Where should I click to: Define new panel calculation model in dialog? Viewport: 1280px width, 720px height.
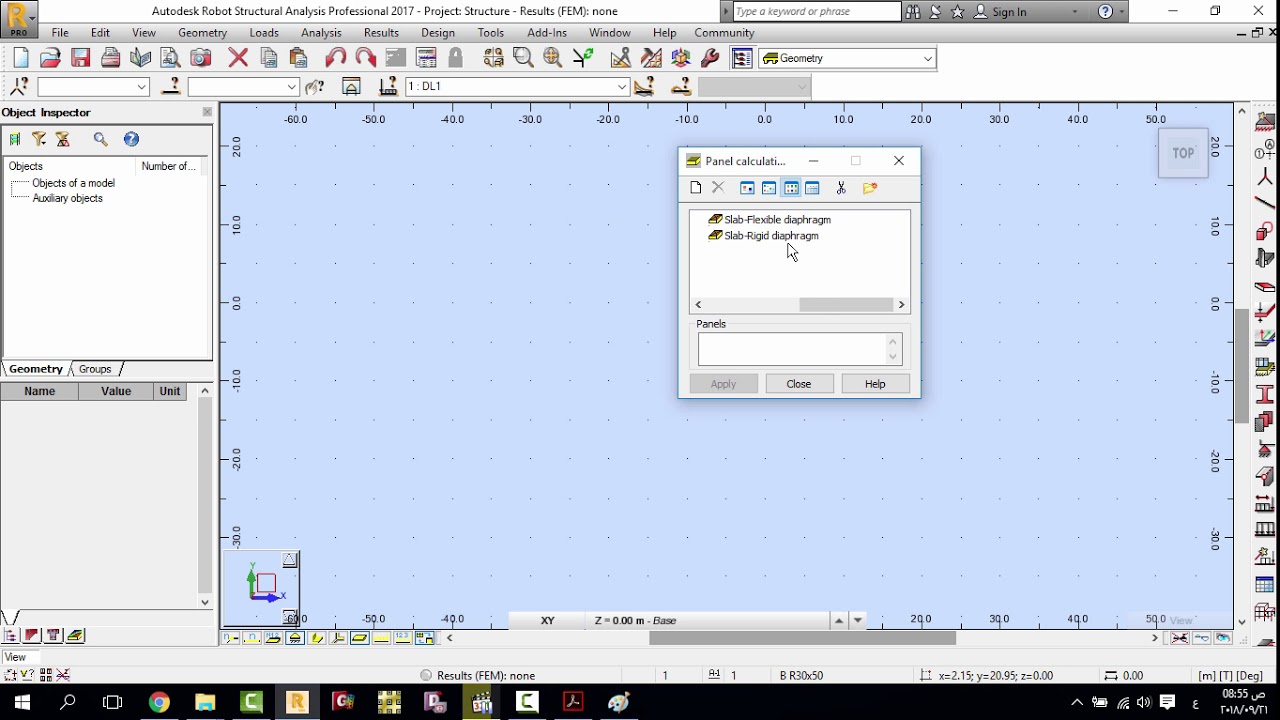(696, 188)
